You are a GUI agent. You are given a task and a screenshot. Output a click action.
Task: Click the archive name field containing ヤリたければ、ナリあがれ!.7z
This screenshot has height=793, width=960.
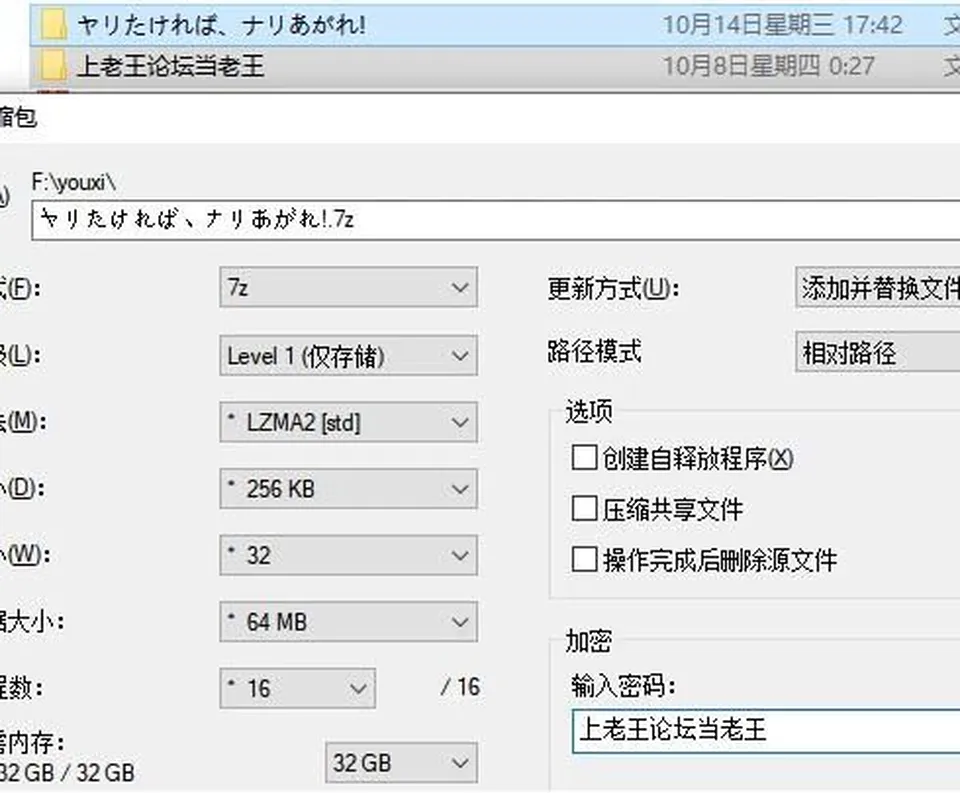point(496,219)
